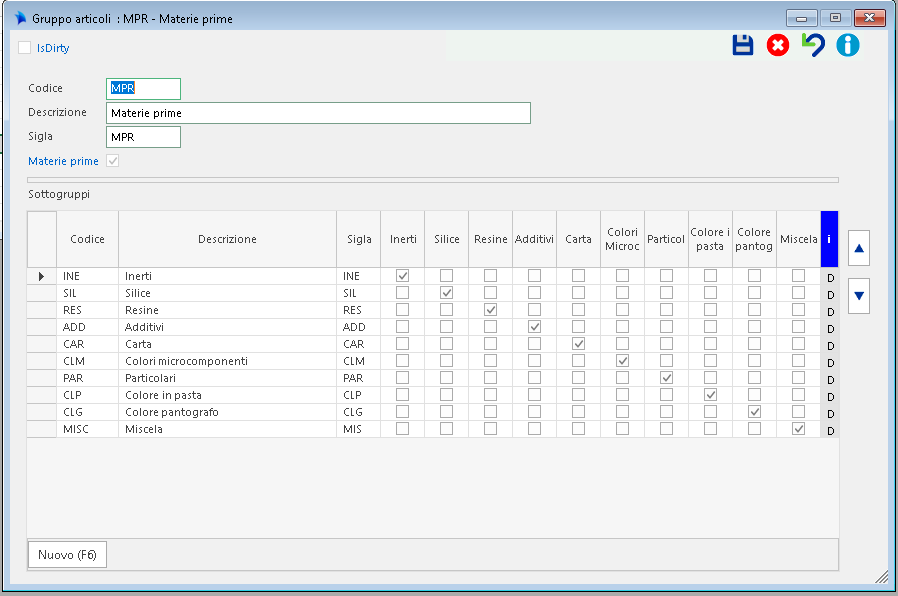Click the Nuovo (F6) button
The width and height of the screenshot is (898, 596).
(x=67, y=555)
